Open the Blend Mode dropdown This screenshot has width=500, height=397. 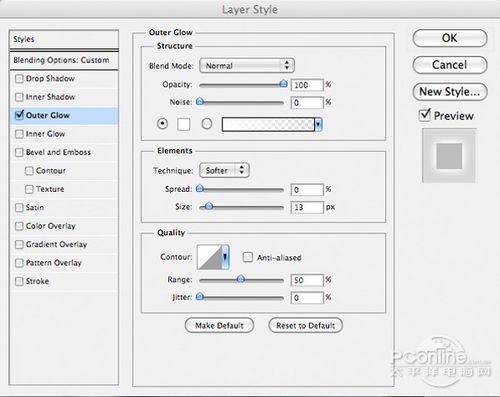(247, 66)
